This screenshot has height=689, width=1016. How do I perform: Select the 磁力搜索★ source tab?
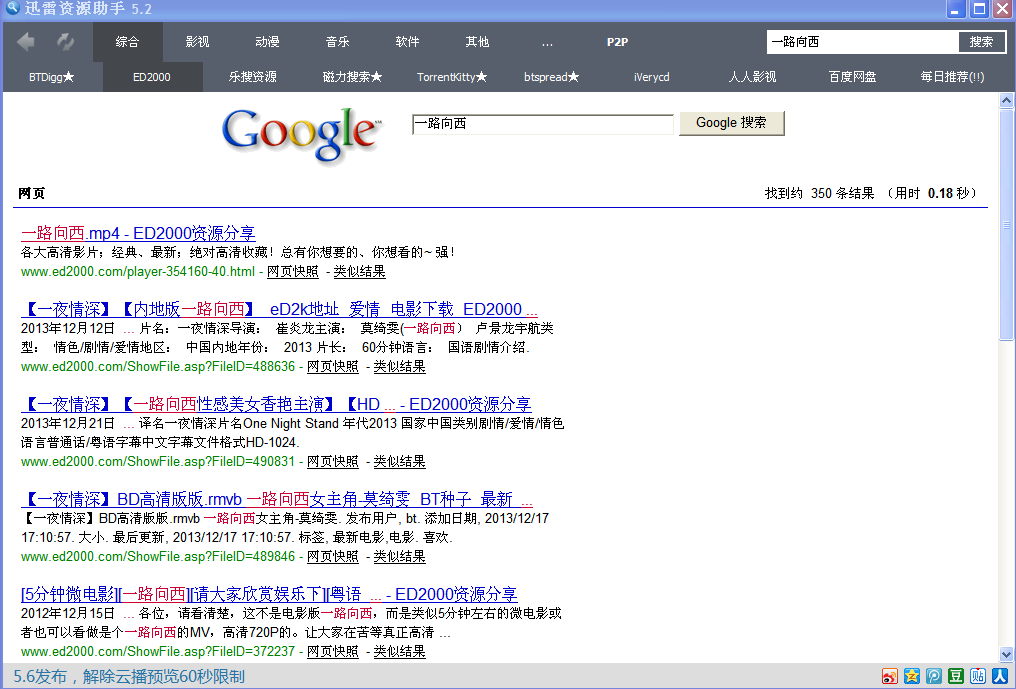[352, 76]
